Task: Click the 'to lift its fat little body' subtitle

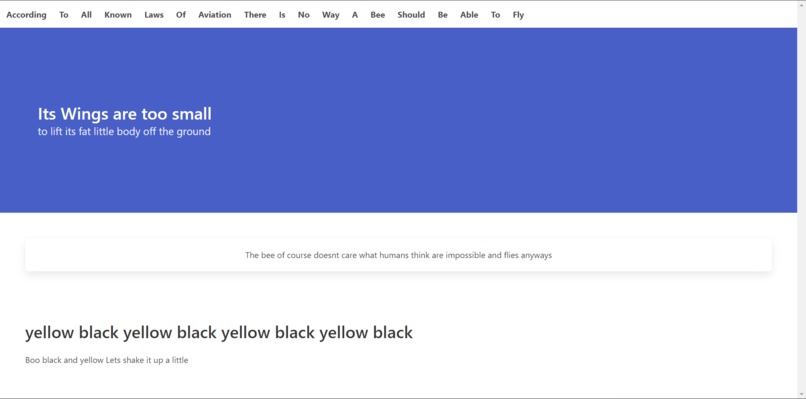Action: 124,132
